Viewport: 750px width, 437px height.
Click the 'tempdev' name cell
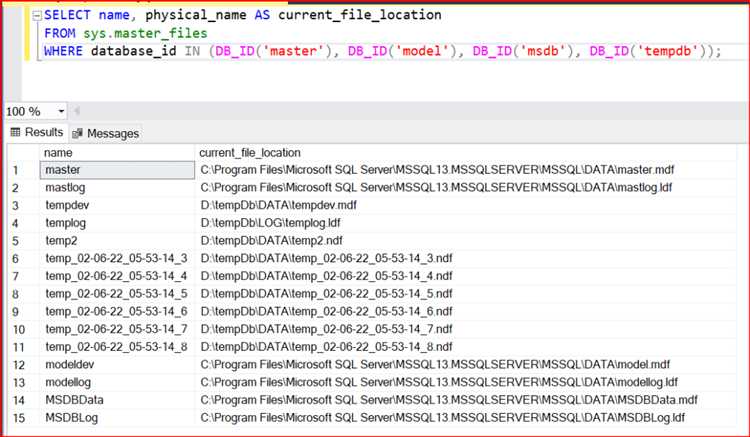click(x=117, y=205)
